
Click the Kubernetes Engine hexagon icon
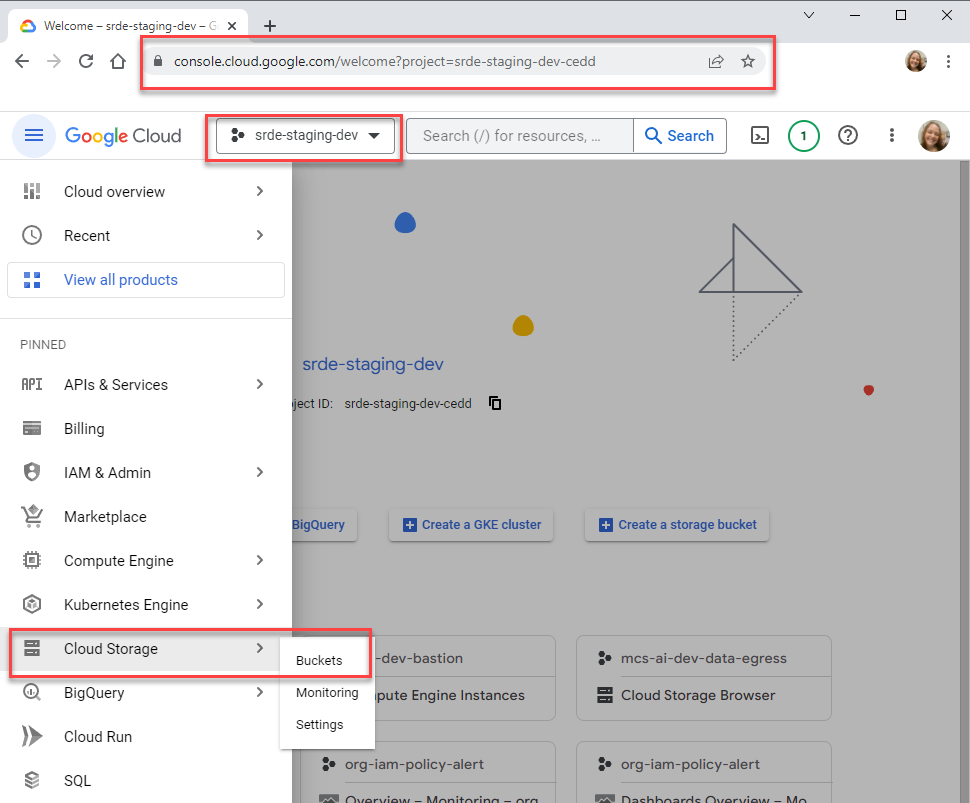32,604
